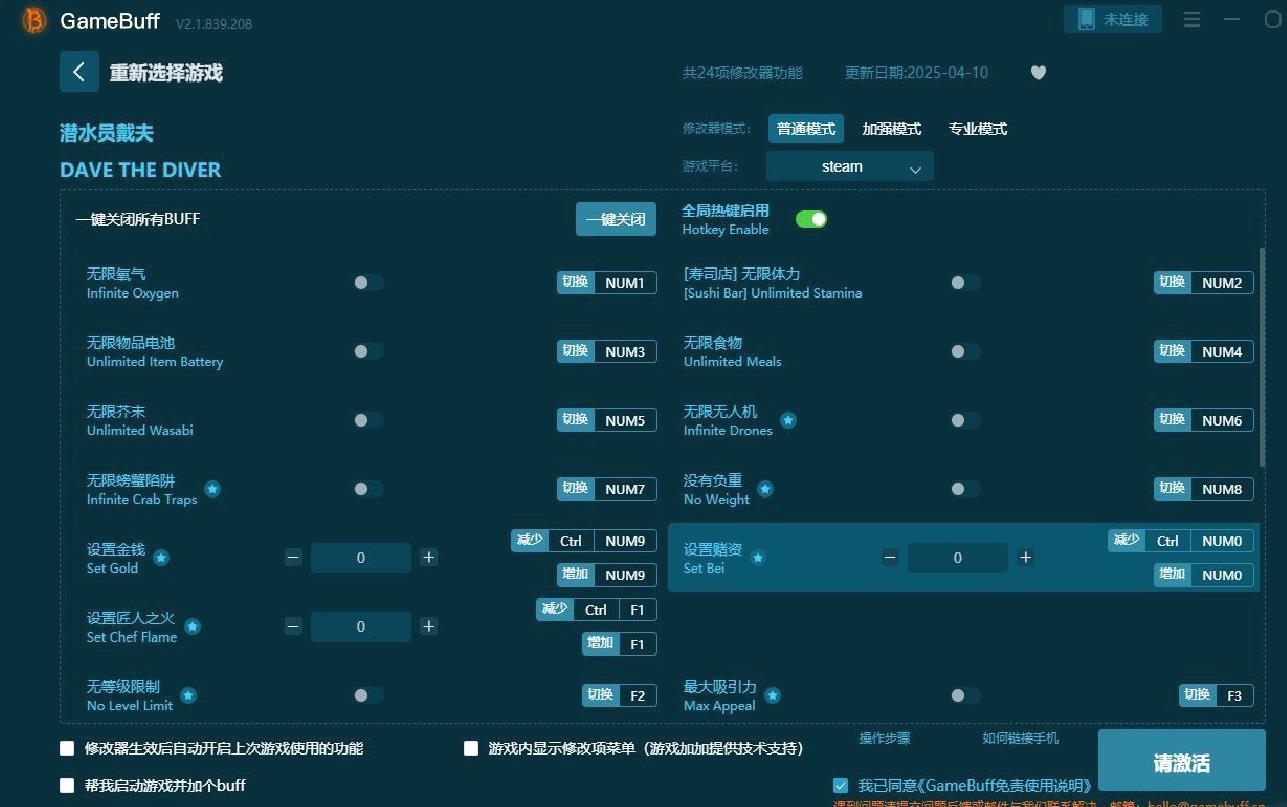
Task: Toggle the global Hotkey Enable switch
Action: click(x=811, y=219)
